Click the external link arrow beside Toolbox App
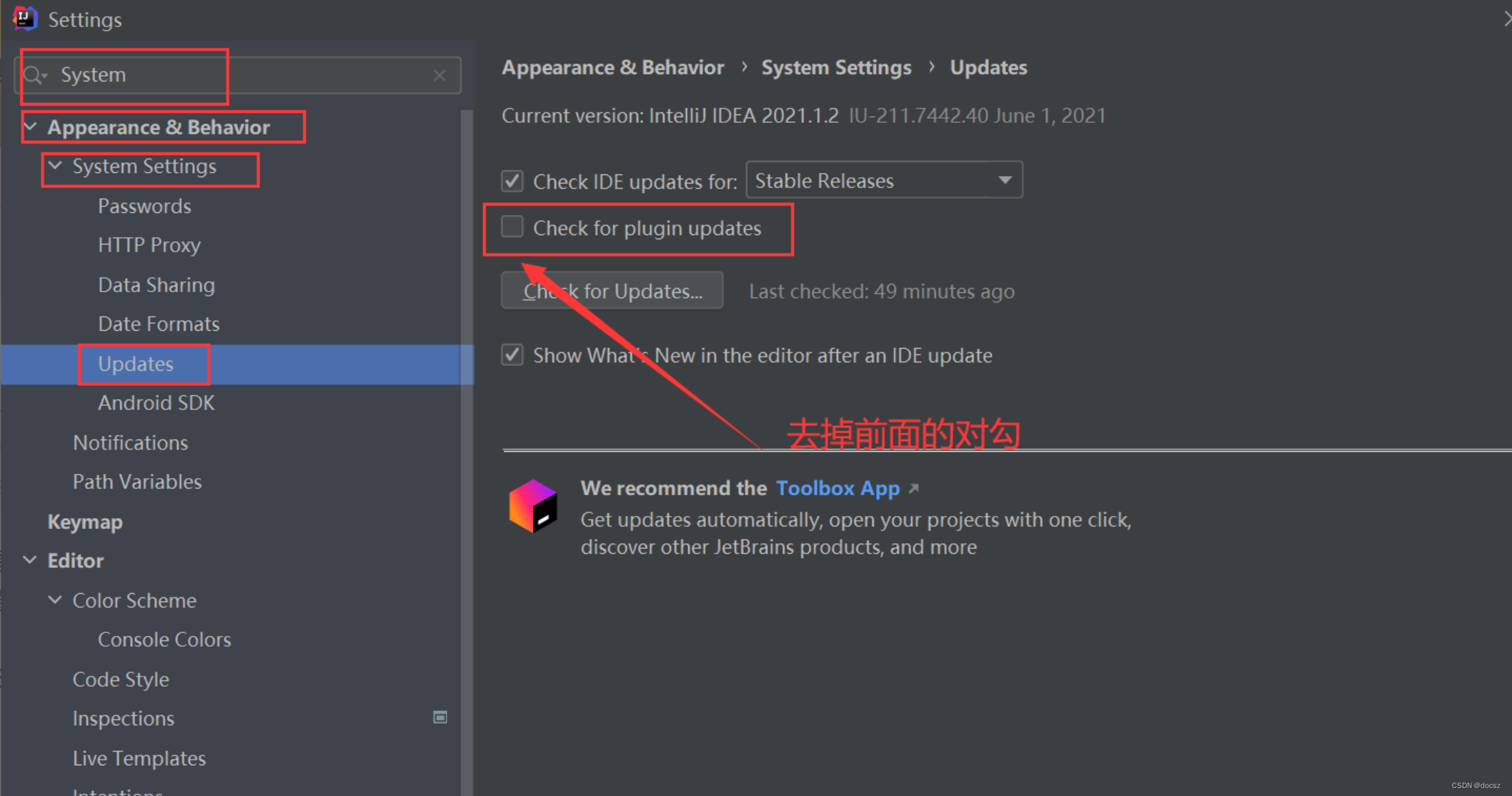 [913, 489]
